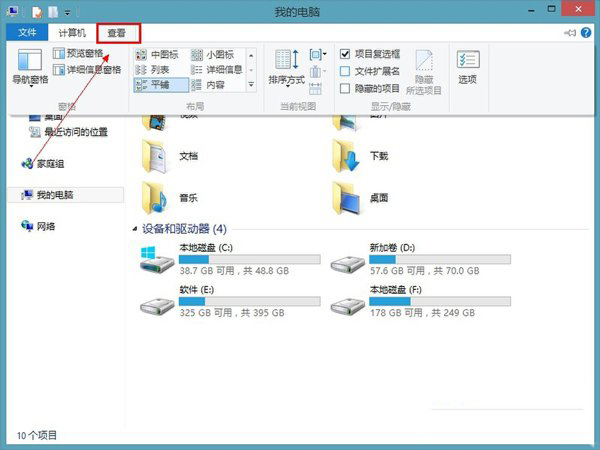600x450 pixels.
Task: Click the properties icon in quick access toolbar
Action: pyautogui.click(x=37, y=12)
